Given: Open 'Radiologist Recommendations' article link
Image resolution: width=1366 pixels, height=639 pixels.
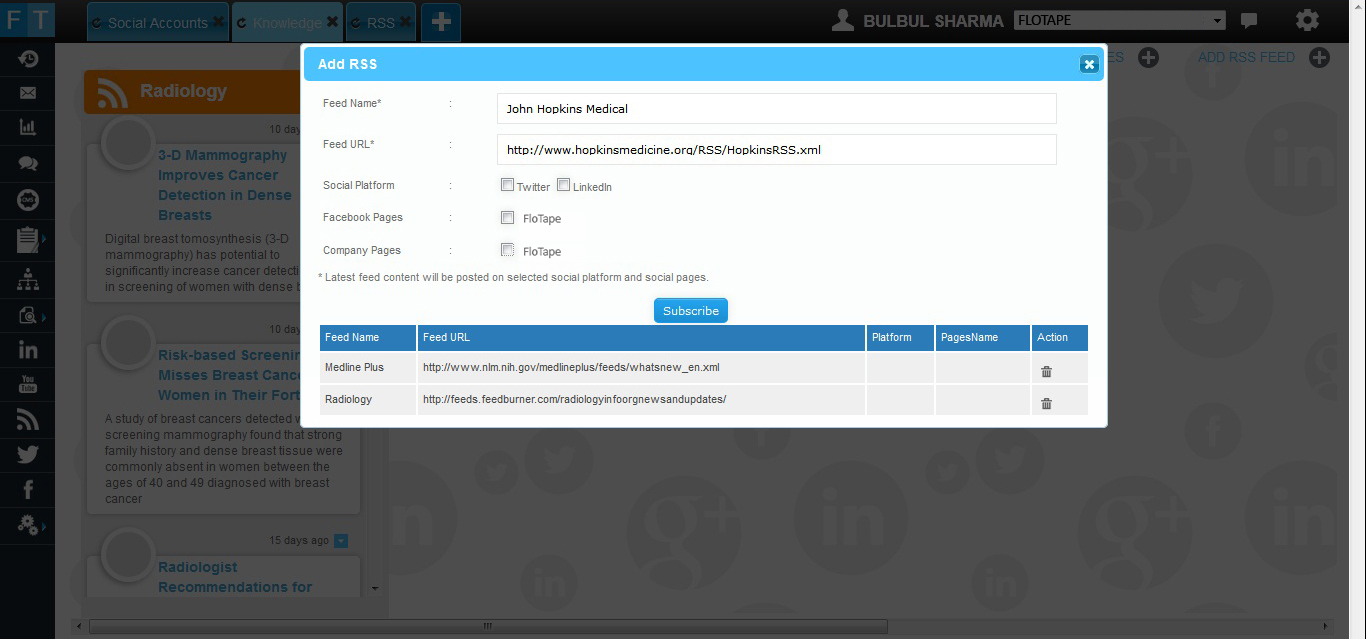Looking at the screenshot, I should coord(235,577).
